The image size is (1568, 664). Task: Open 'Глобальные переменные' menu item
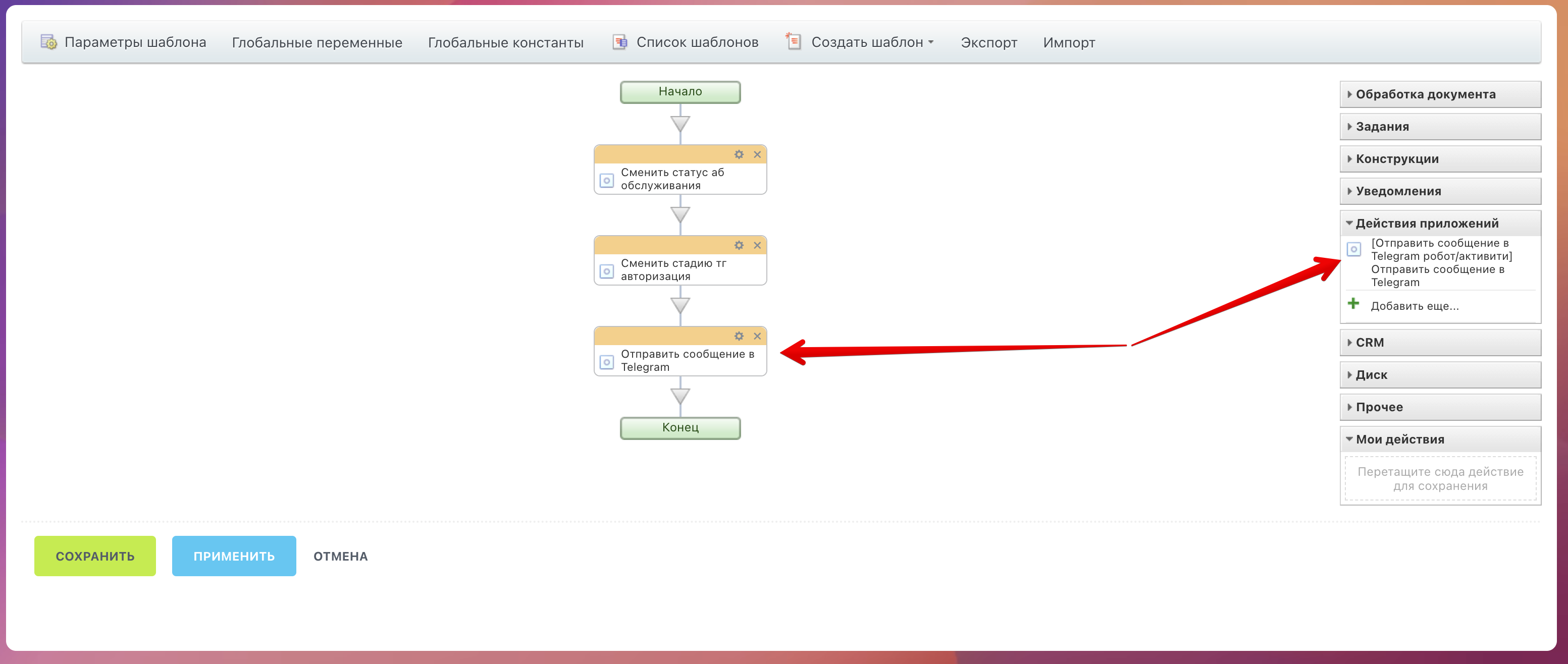pyautogui.click(x=317, y=42)
